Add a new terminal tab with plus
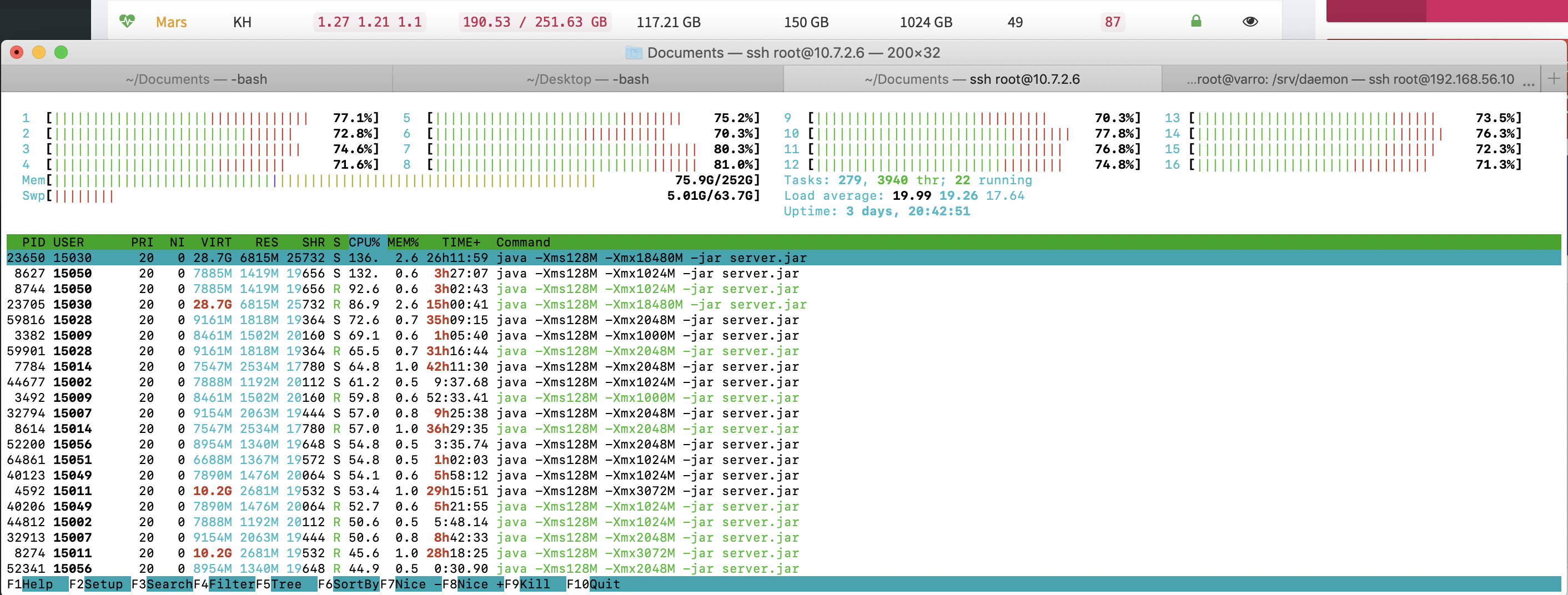This screenshot has width=1568, height=595. [x=1554, y=78]
